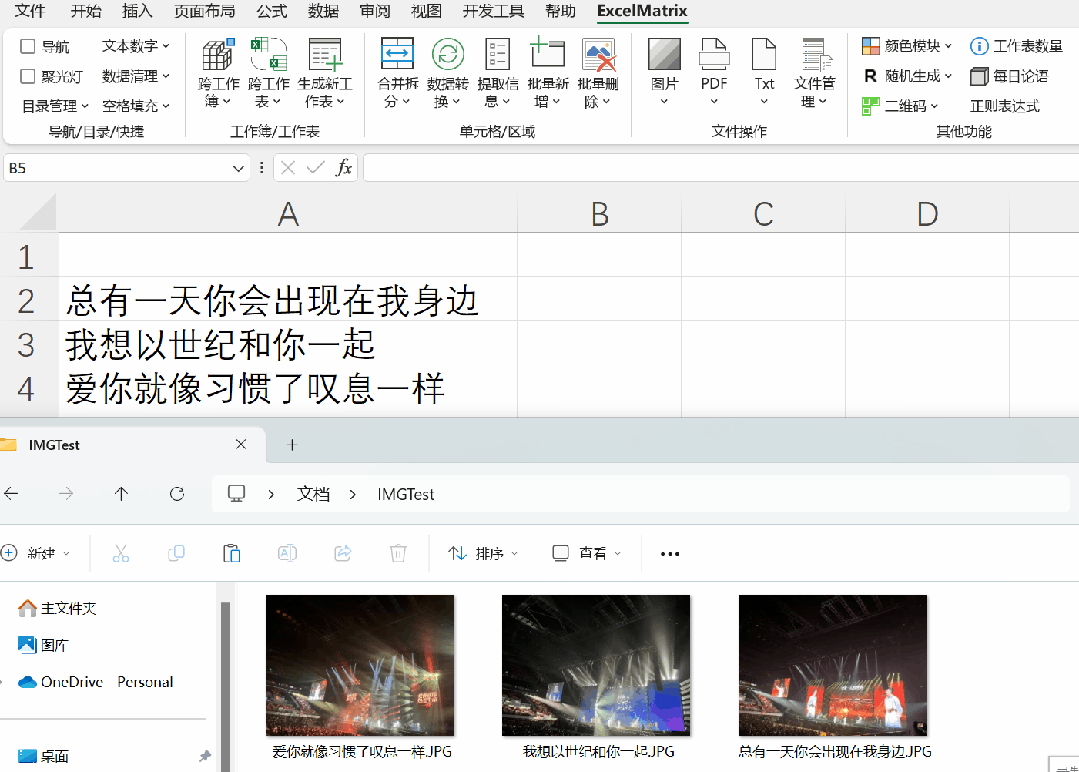The image size is (1079, 772).
Task: Enable the 聚光灯 spotlight checkbox
Action: pyautogui.click(x=28, y=76)
